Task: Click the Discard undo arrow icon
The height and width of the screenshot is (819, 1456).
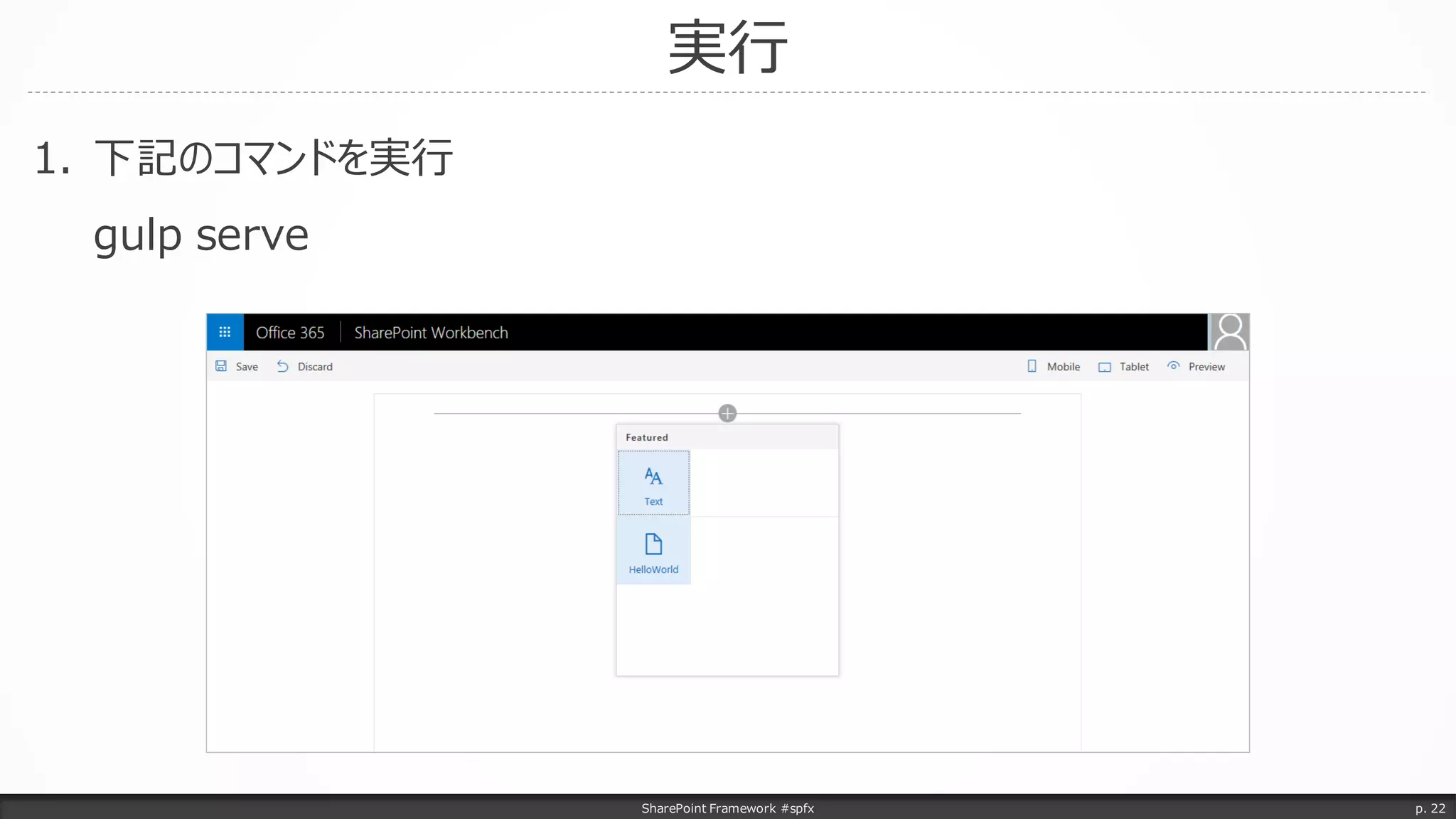Action: click(x=282, y=366)
